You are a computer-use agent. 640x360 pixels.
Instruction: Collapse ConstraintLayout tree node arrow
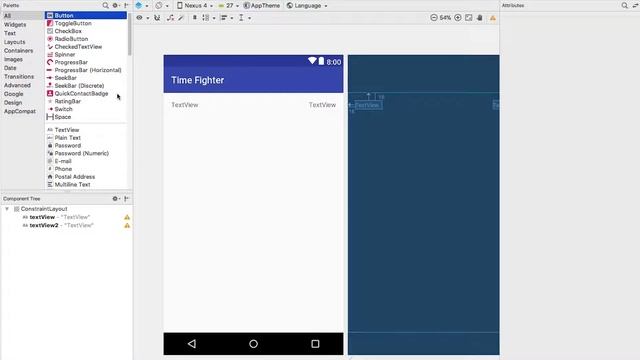click(x=7, y=209)
